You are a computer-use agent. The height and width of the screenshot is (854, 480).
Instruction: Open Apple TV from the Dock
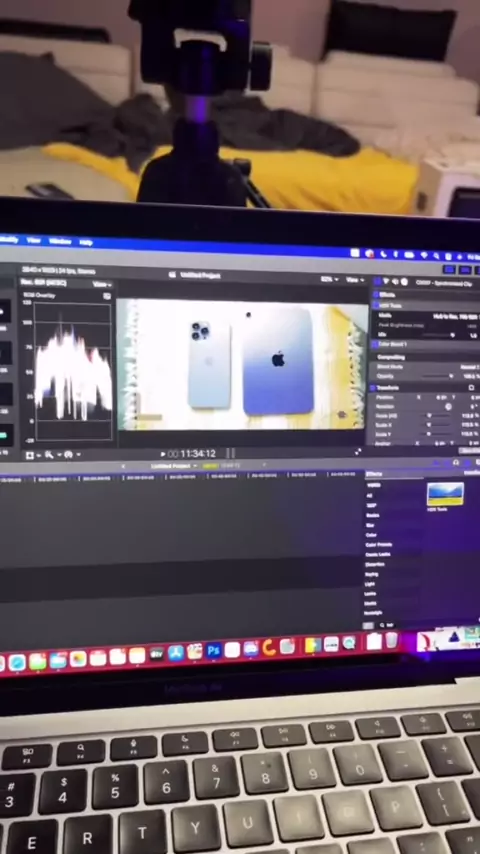pyautogui.click(x=157, y=654)
